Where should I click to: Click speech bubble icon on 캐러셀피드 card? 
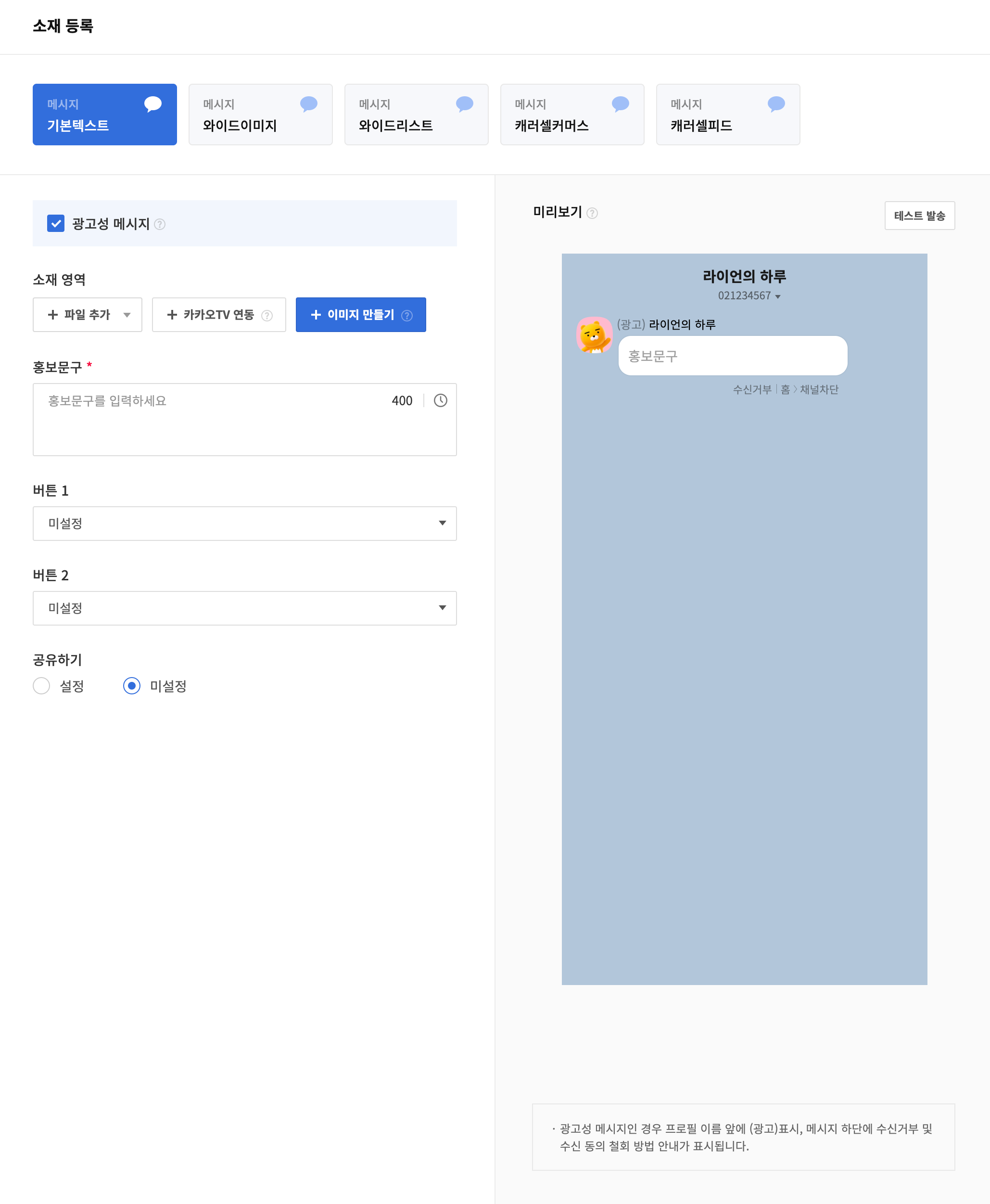point(776,104)
